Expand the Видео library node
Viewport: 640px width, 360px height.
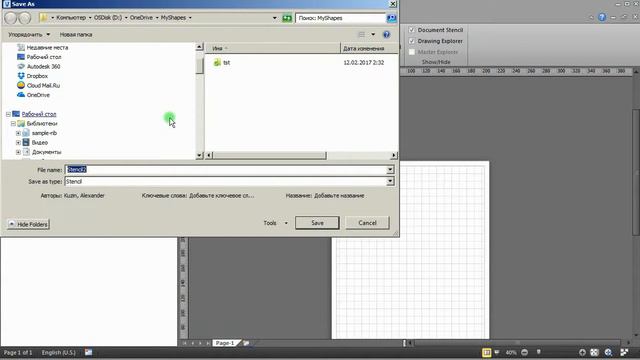click(18, 142)
